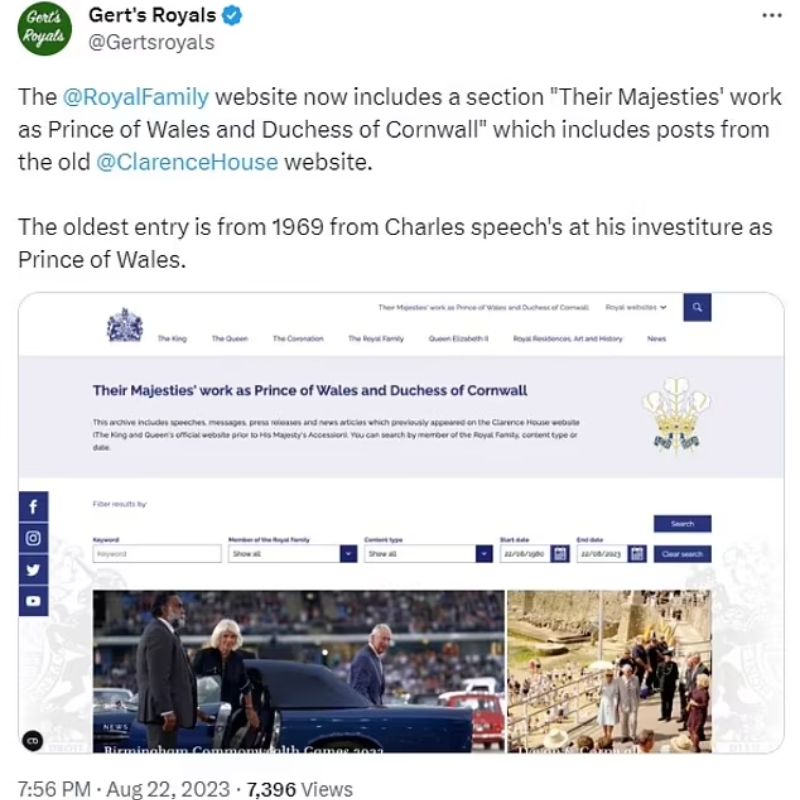The image size is (800, 800).
Task: Open The King menu item
Action: pos(172,339)
